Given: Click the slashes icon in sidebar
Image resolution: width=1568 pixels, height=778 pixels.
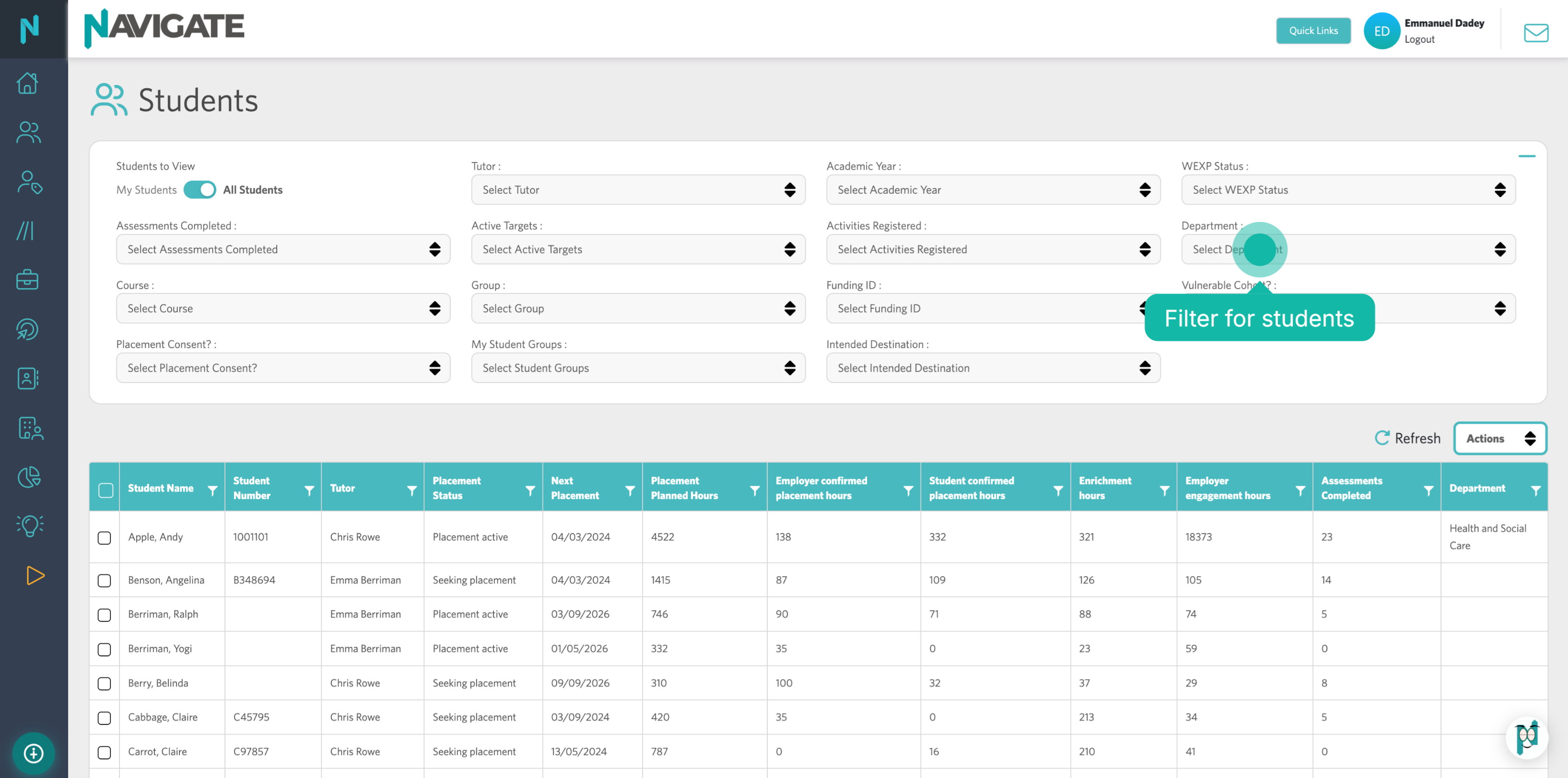Looking at the screenshot, I should pyautogui.click(x=25, y=231).
